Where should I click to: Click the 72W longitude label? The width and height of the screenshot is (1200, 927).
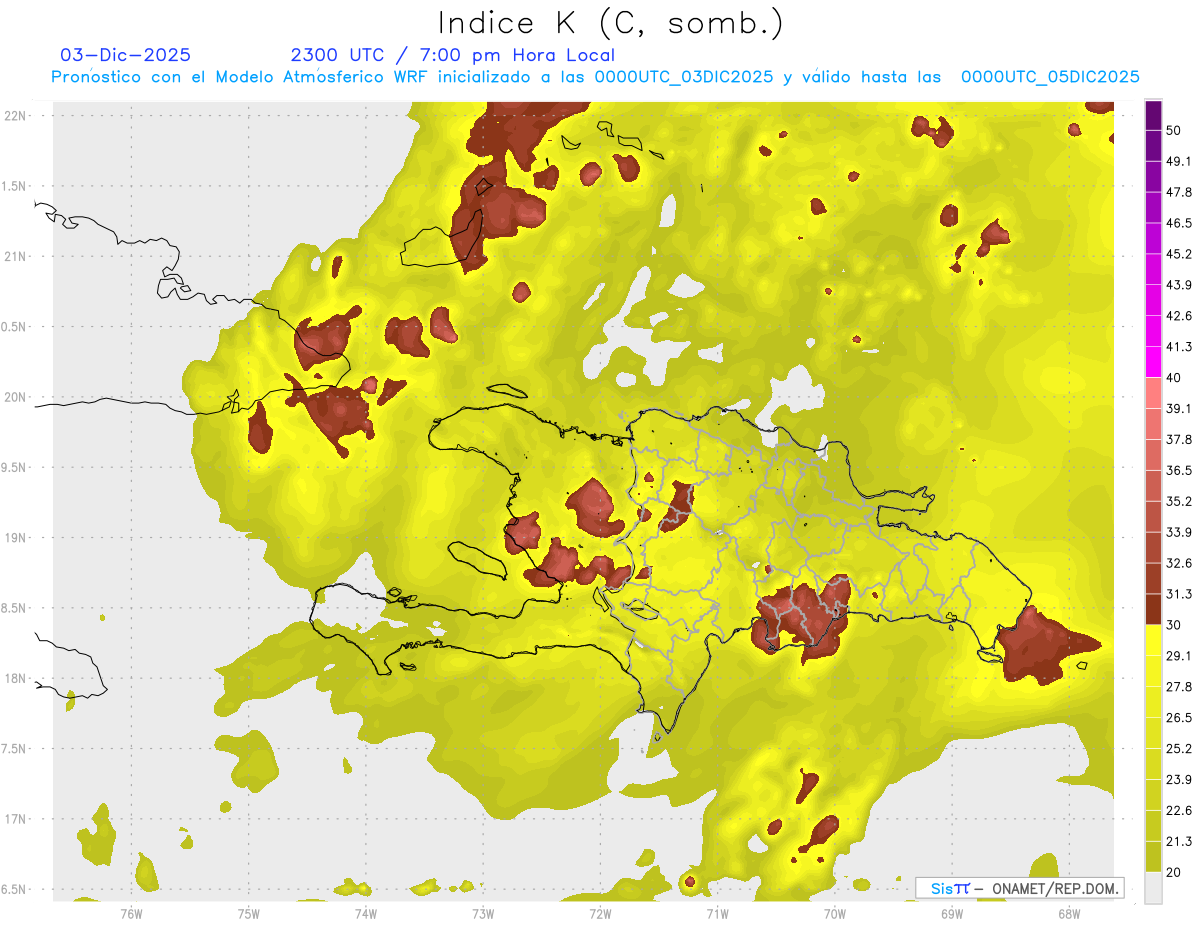click(600, 914)
